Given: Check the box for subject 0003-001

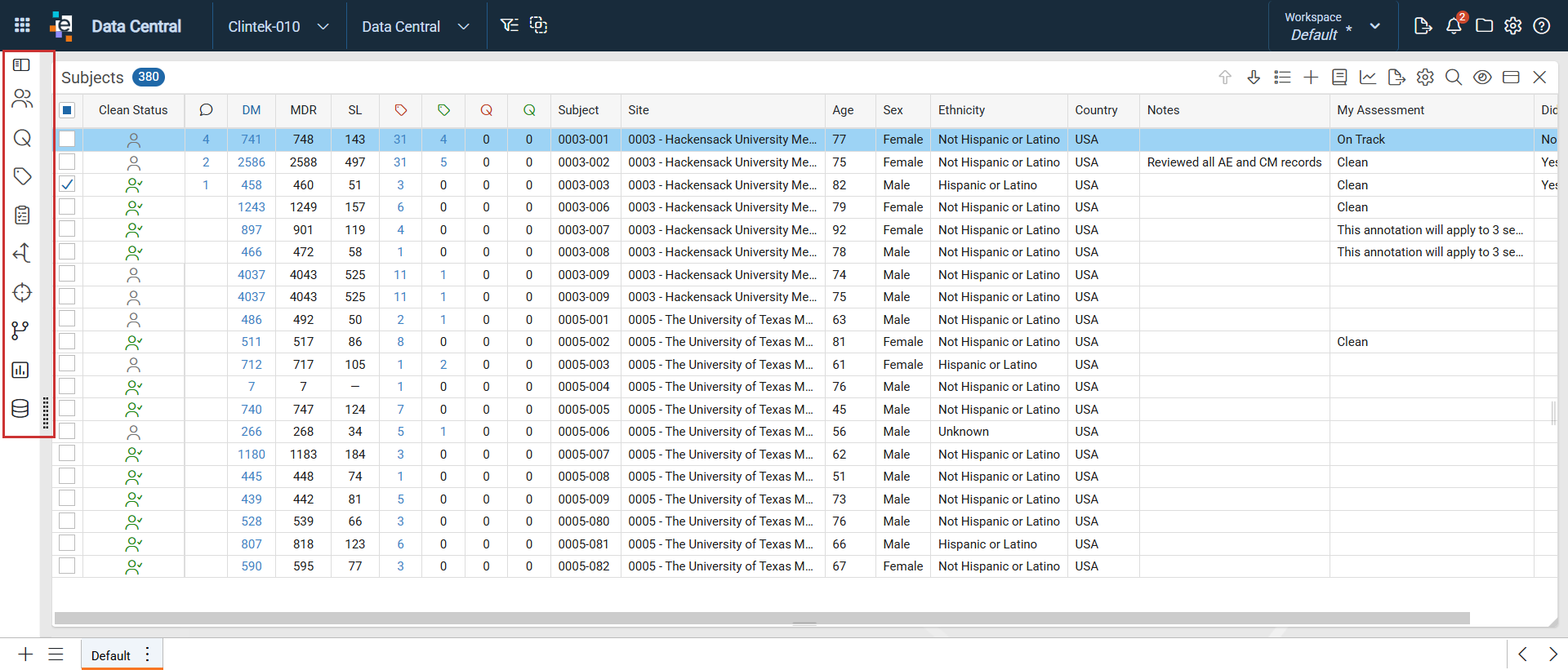Looking at the screenshot, I should pyautogui.click(x=68, y=140).
